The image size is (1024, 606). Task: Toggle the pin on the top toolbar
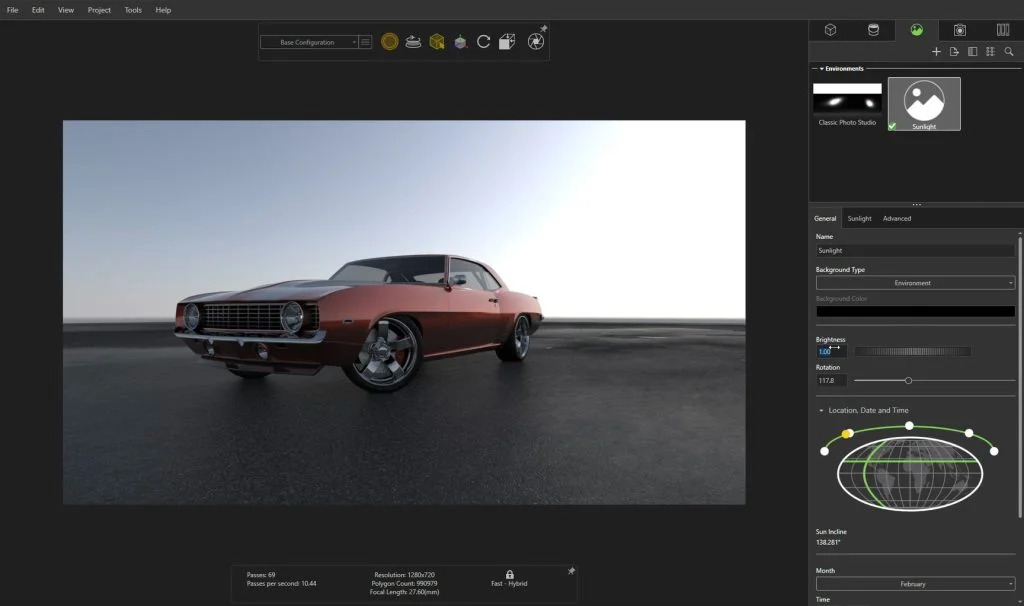543,29
